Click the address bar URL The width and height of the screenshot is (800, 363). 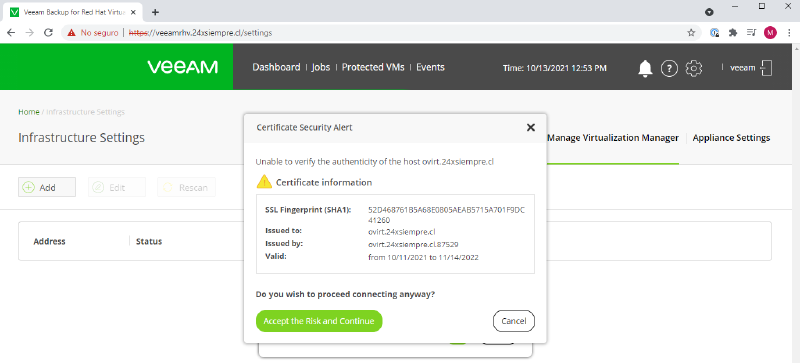tap(201, 33)
